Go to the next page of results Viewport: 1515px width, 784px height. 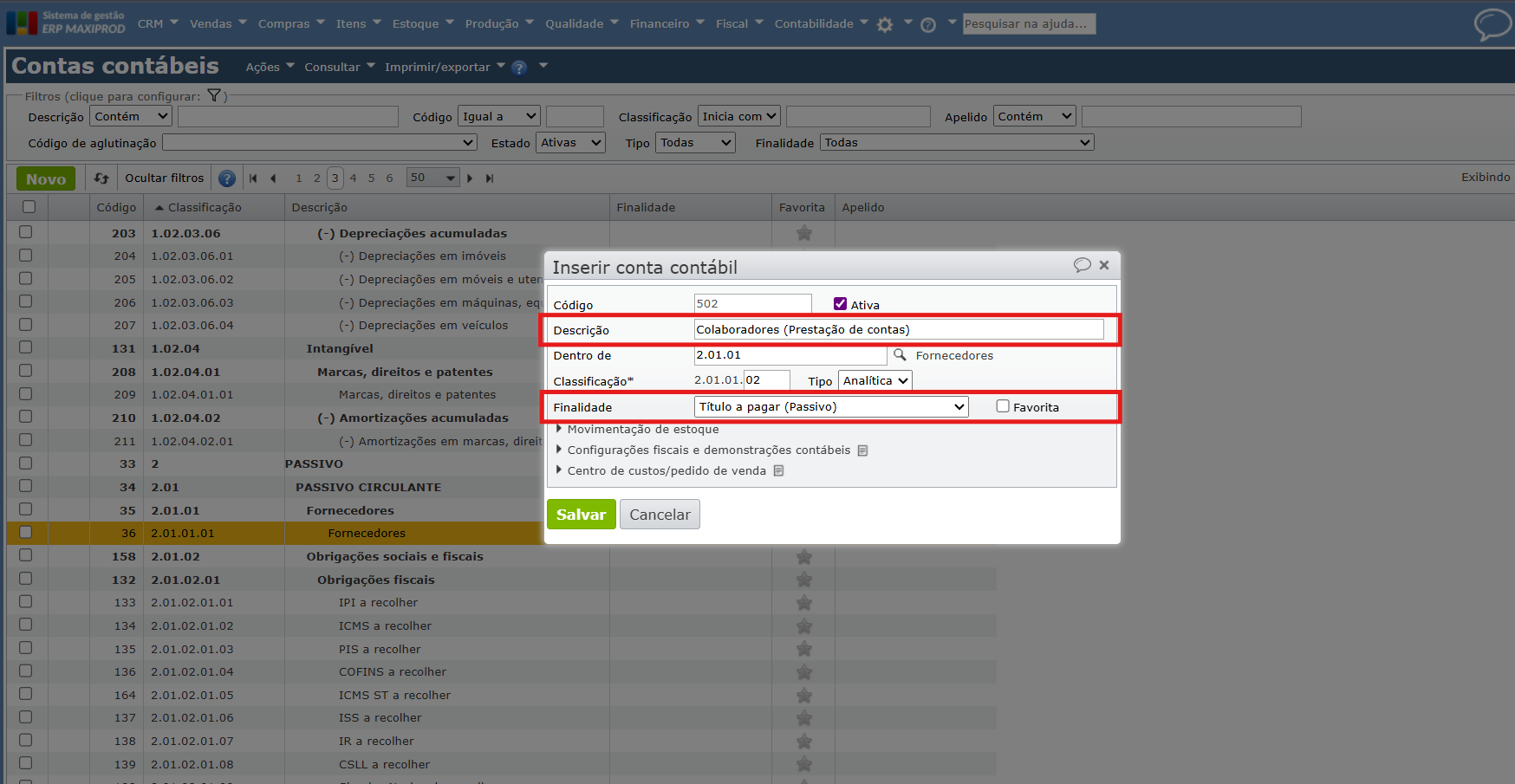470,178
